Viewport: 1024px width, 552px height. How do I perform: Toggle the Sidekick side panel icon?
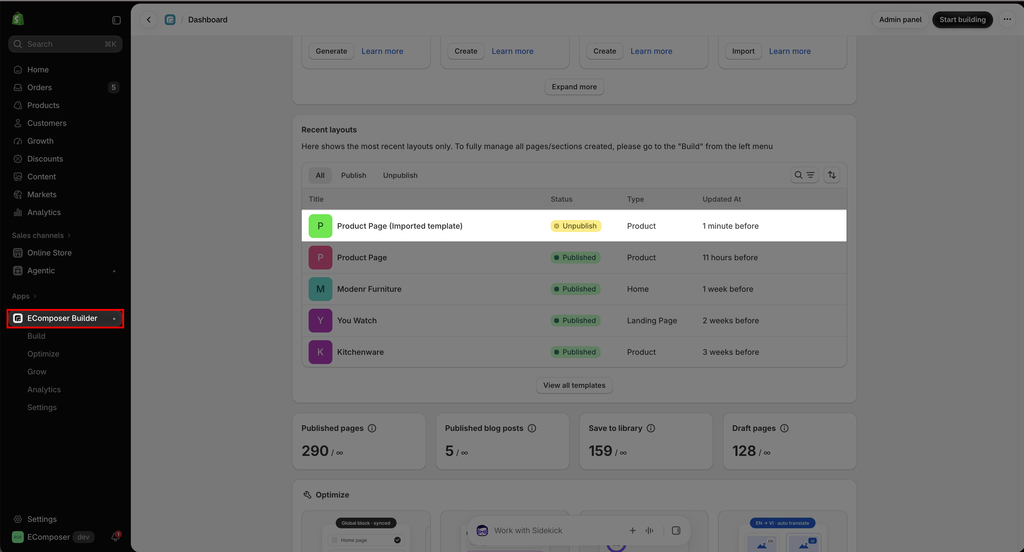point(676,530)
